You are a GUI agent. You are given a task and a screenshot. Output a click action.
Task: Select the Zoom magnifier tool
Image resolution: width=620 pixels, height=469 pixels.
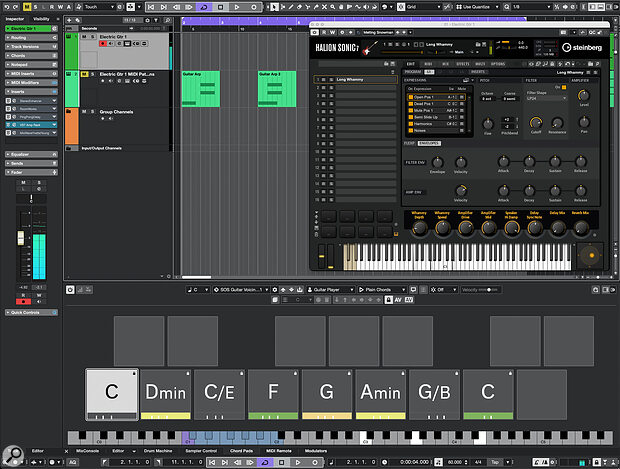[333, 7]
